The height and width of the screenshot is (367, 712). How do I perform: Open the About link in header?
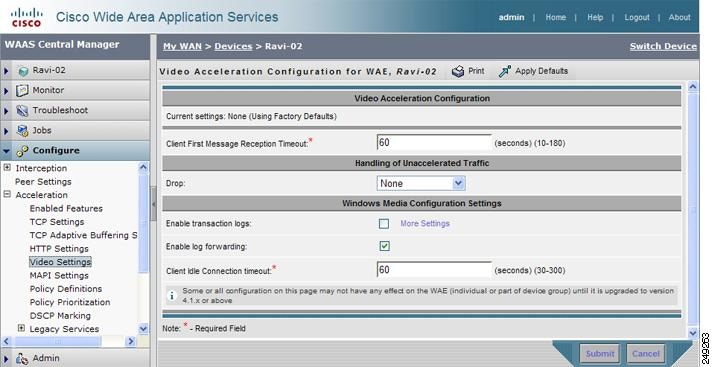(x=679, y=17)
